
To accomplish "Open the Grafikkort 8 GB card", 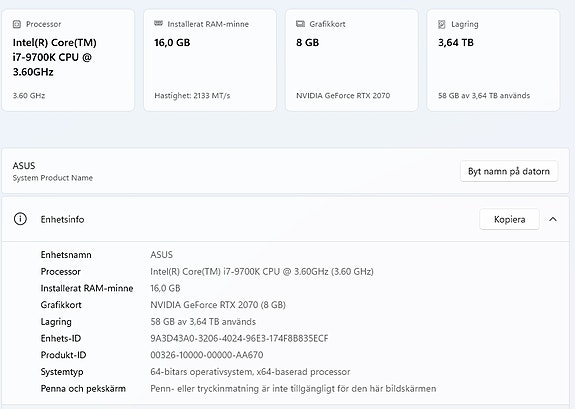I will coord(352,60).
